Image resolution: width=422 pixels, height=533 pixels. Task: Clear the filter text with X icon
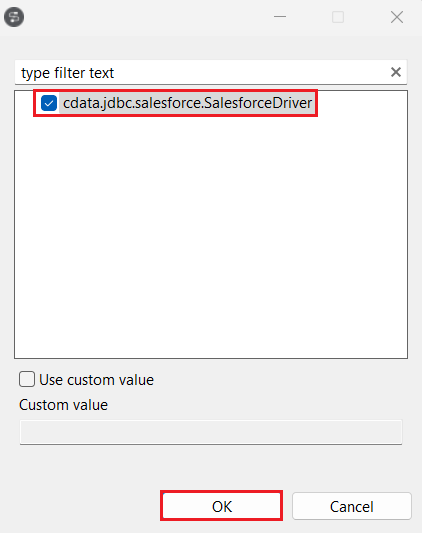coord(395,72)
